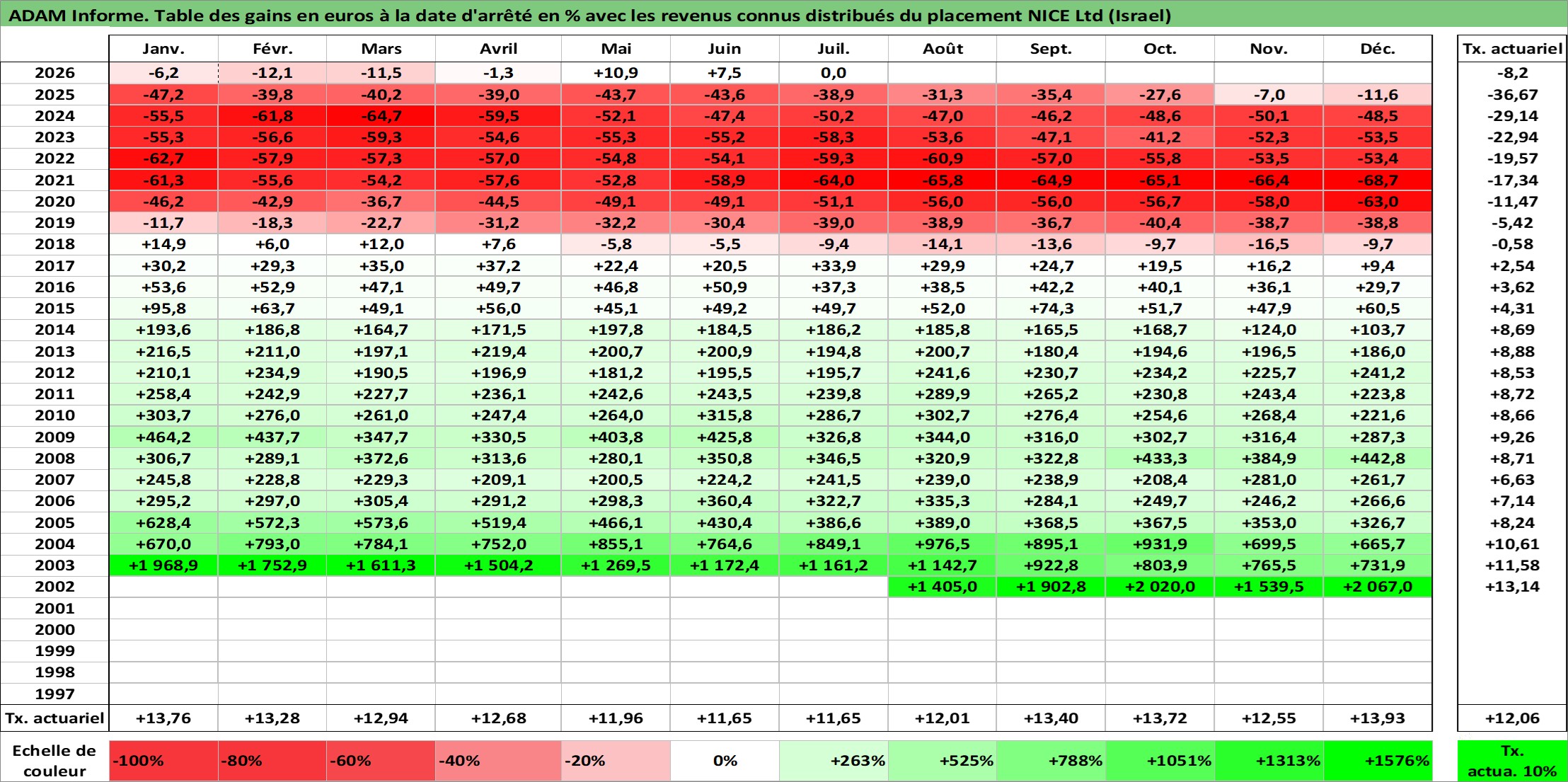Click the Juil. column header
The width and height of the screenshot is (1568, 782).
pyautogui.click(x=834, y=49)
